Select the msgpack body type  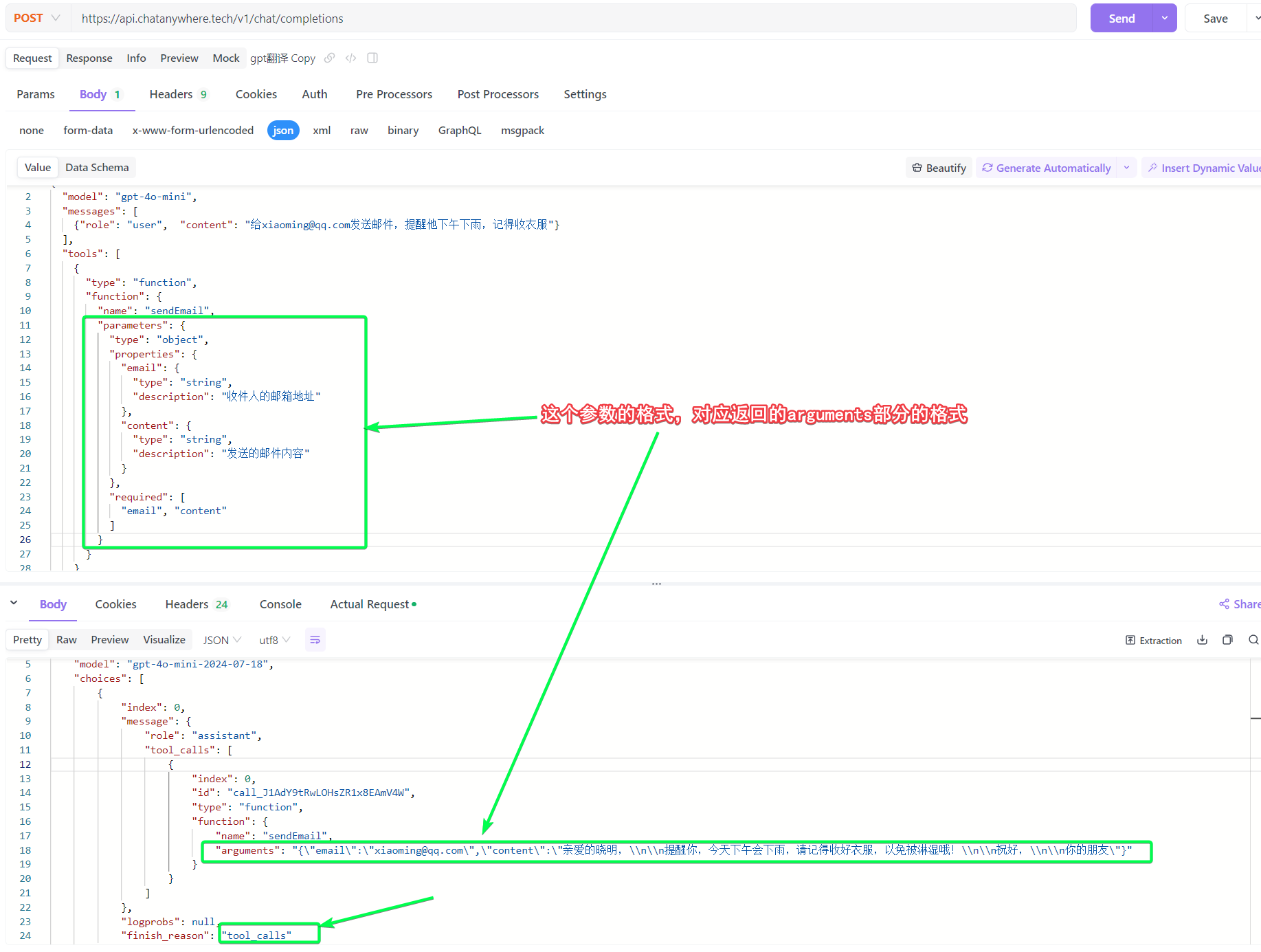coord(522,131)
